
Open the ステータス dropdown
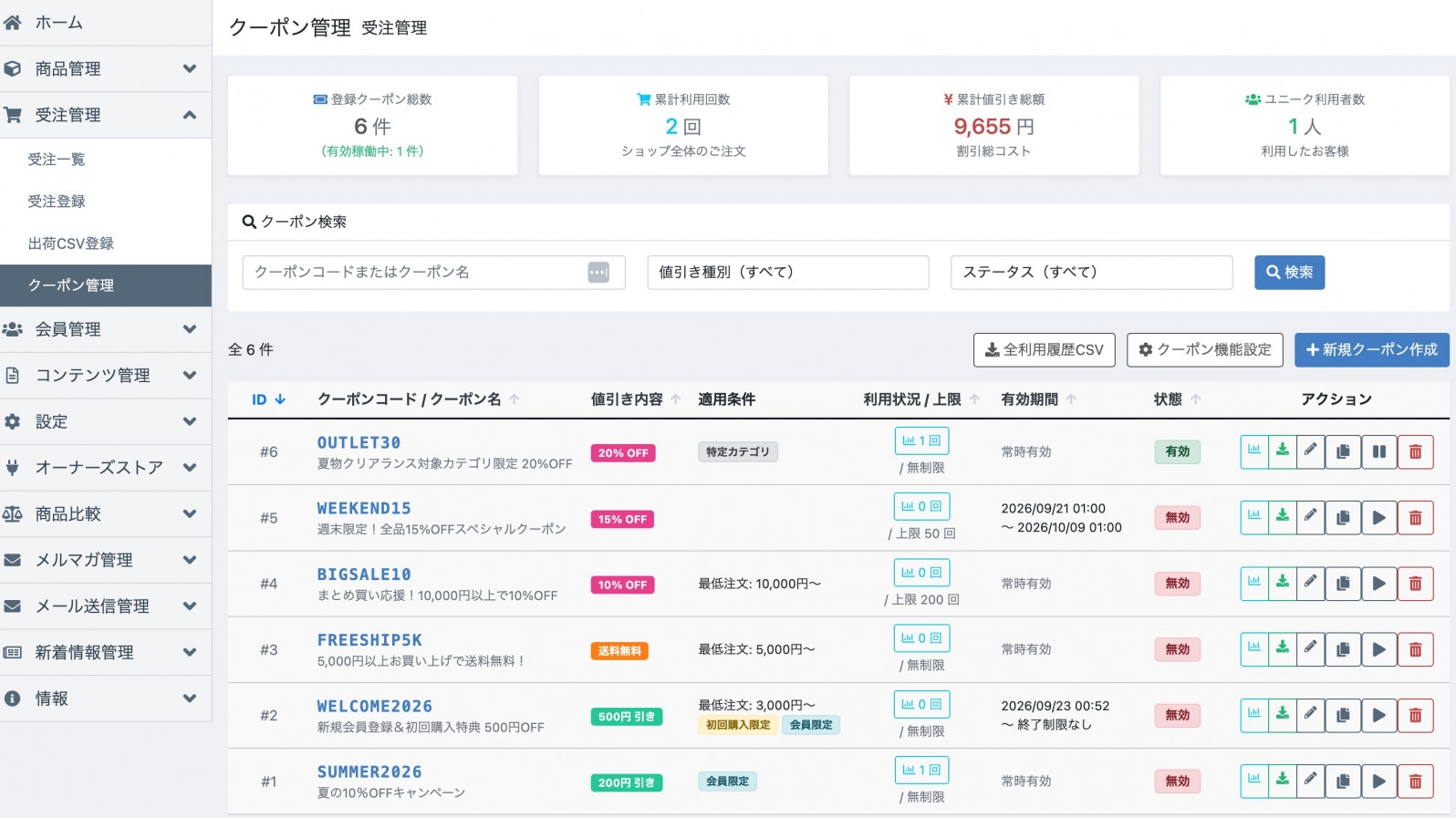[1091, 272]
